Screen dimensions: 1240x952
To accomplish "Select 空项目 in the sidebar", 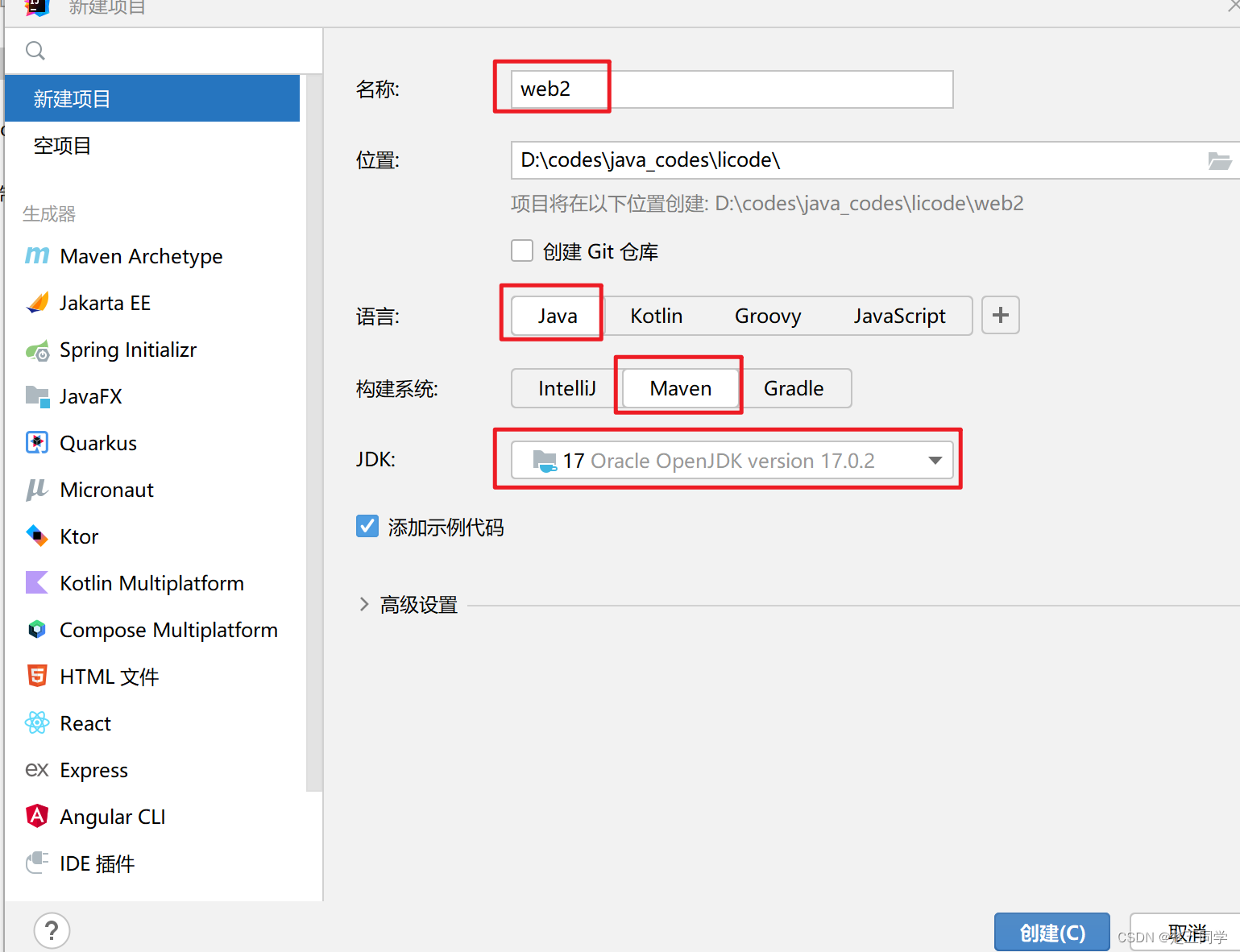I will tap(152, 146).
